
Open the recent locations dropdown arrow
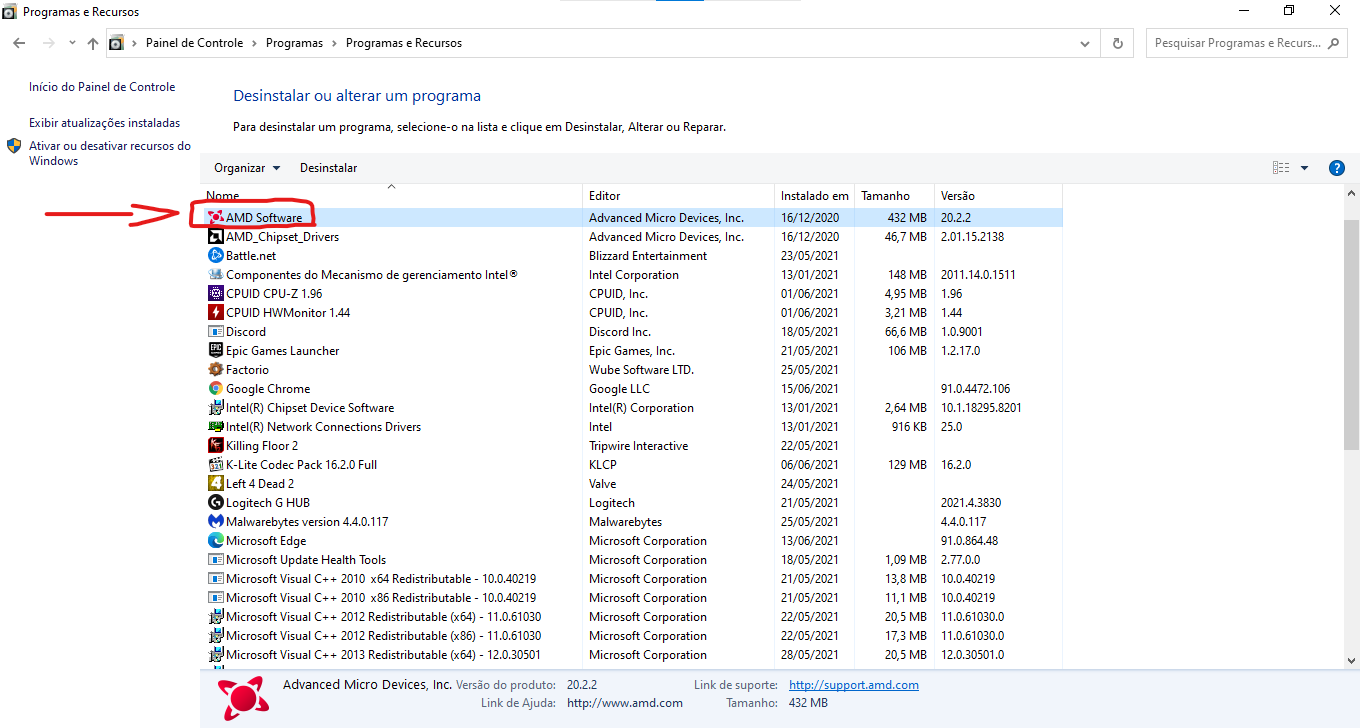(x=72, y=43)
